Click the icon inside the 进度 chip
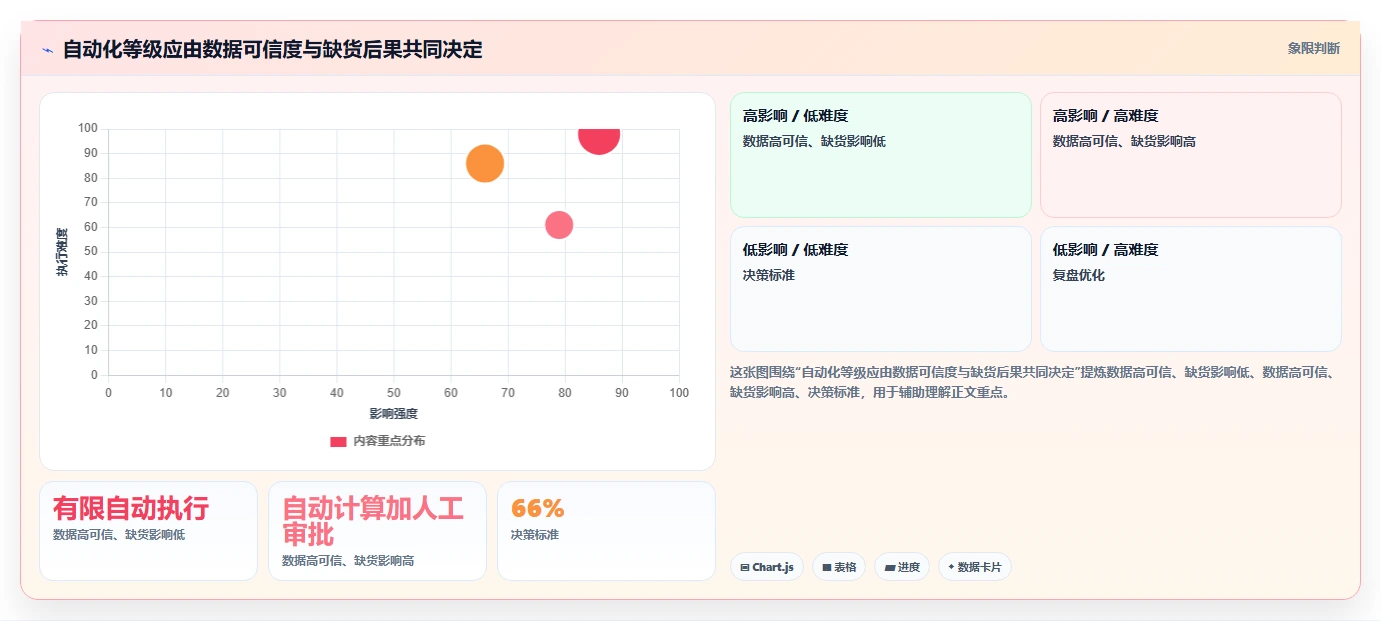The height and width of the screenshot is (621, 1381). (x=890, y=567)
